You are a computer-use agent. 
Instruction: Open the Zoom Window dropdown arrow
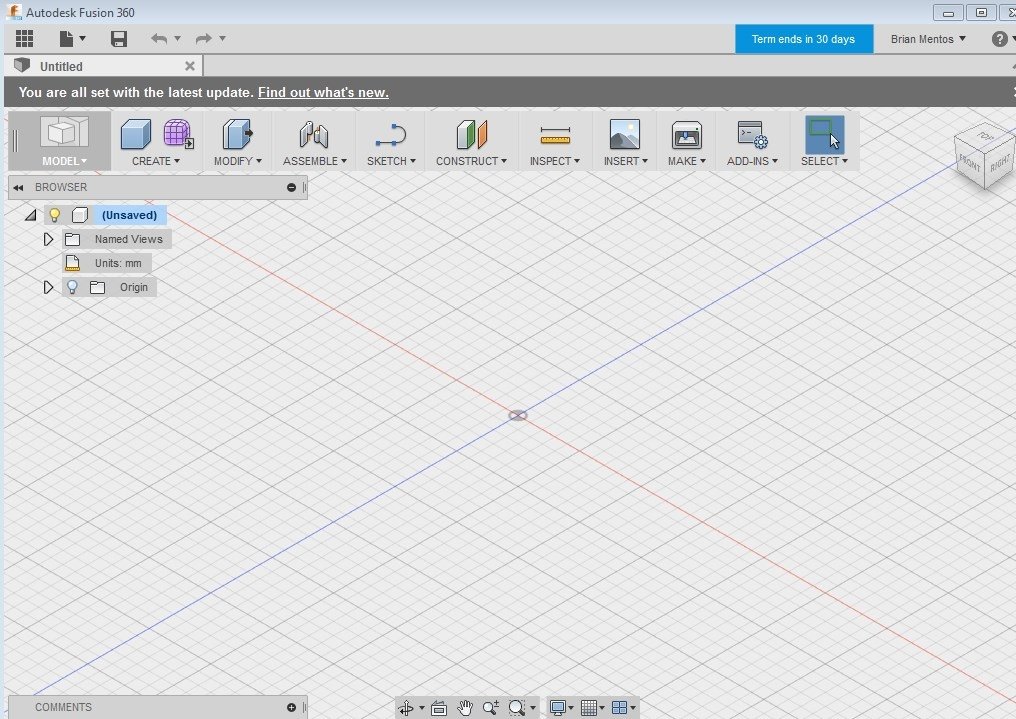533,708
